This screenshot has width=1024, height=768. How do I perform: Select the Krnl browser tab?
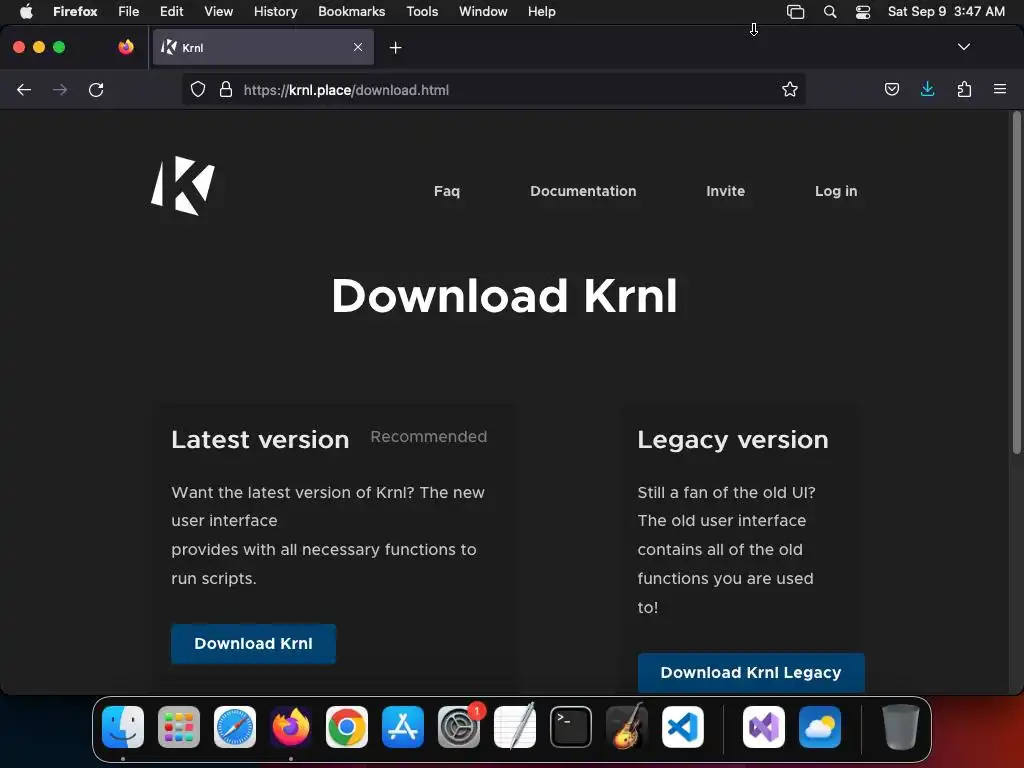point(263,47)
